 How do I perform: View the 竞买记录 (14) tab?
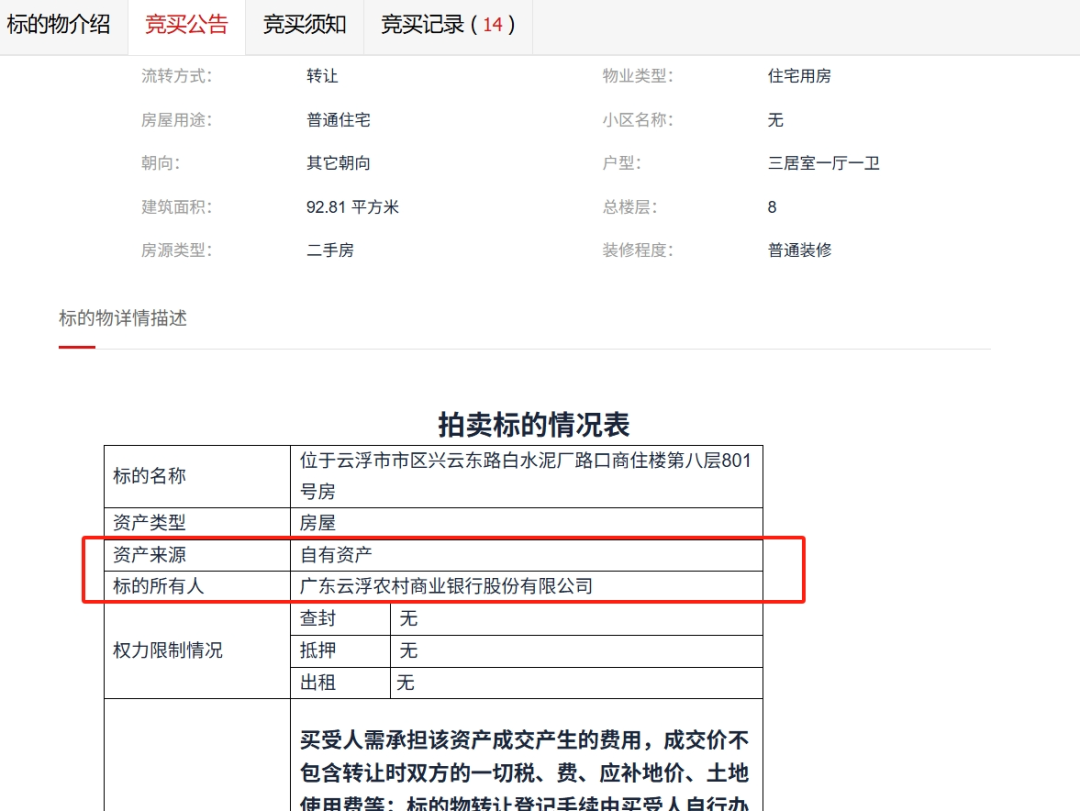(448, 25)
